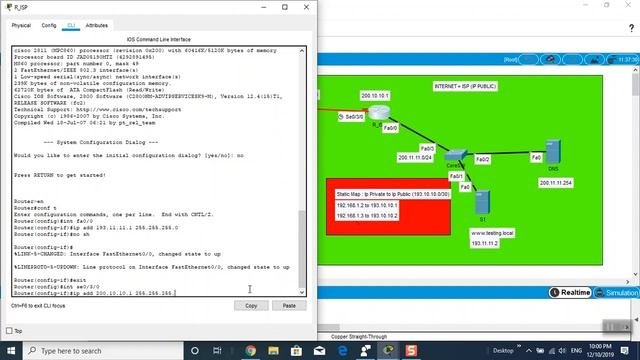Screen dimensions: 640x360
Task: Click workspace vertical scrollbar down arrow
Action: point(636,274)
